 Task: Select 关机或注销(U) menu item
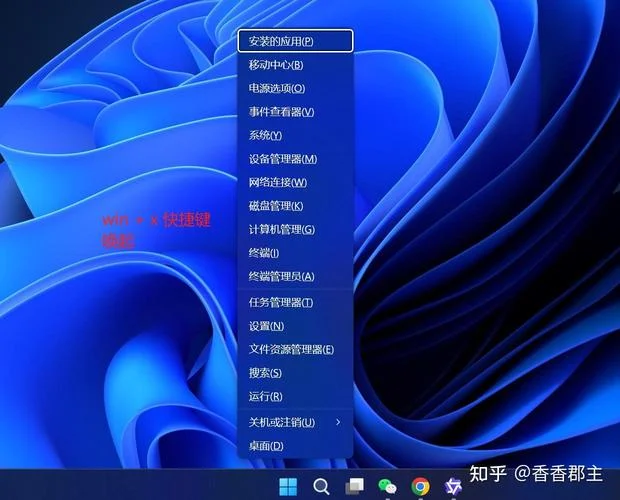(x=295, y=422)
